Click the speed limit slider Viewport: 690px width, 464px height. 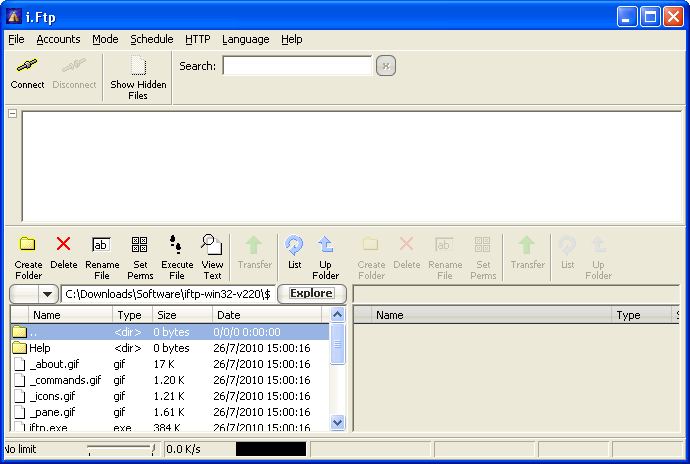121,449
